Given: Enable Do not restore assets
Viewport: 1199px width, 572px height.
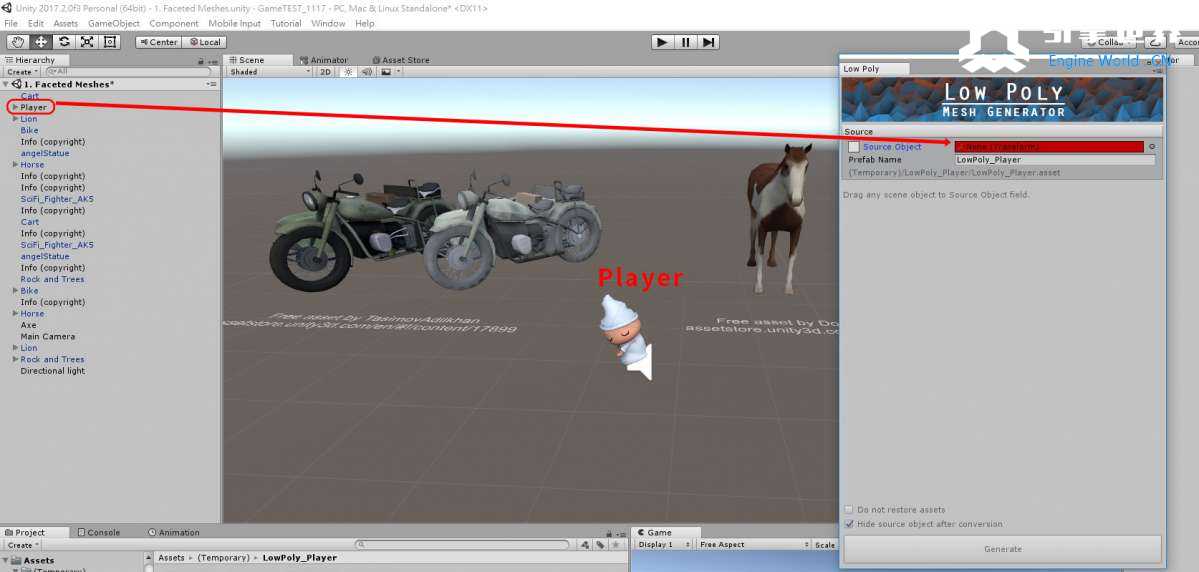Looking at the screenshot, I should [x=849, y=510].
